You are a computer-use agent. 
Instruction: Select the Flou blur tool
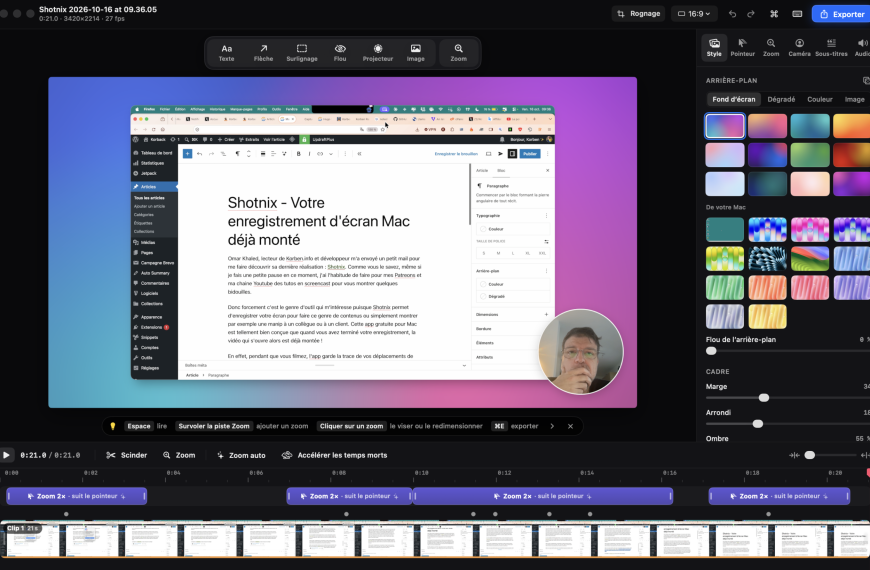pos(340,53)
